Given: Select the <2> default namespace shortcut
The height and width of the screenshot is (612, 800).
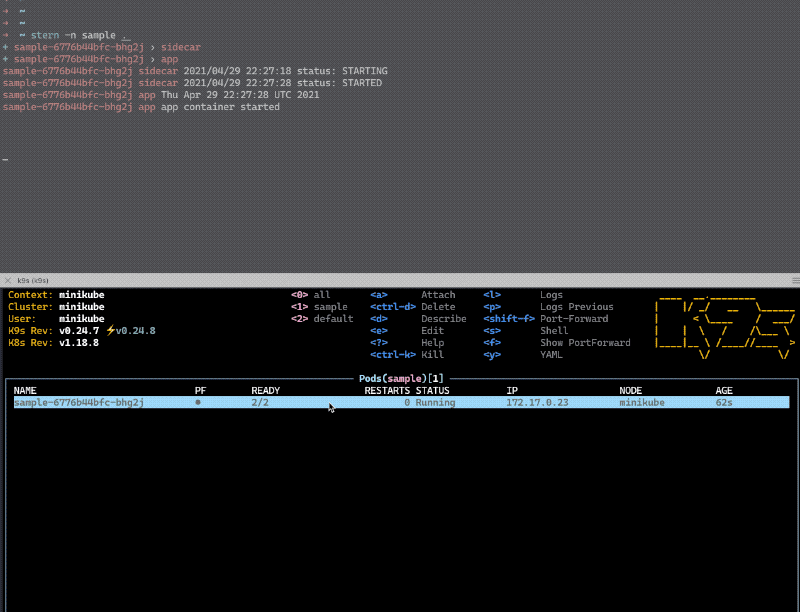Looking at the screenshot, I should [x=322, y=319].
